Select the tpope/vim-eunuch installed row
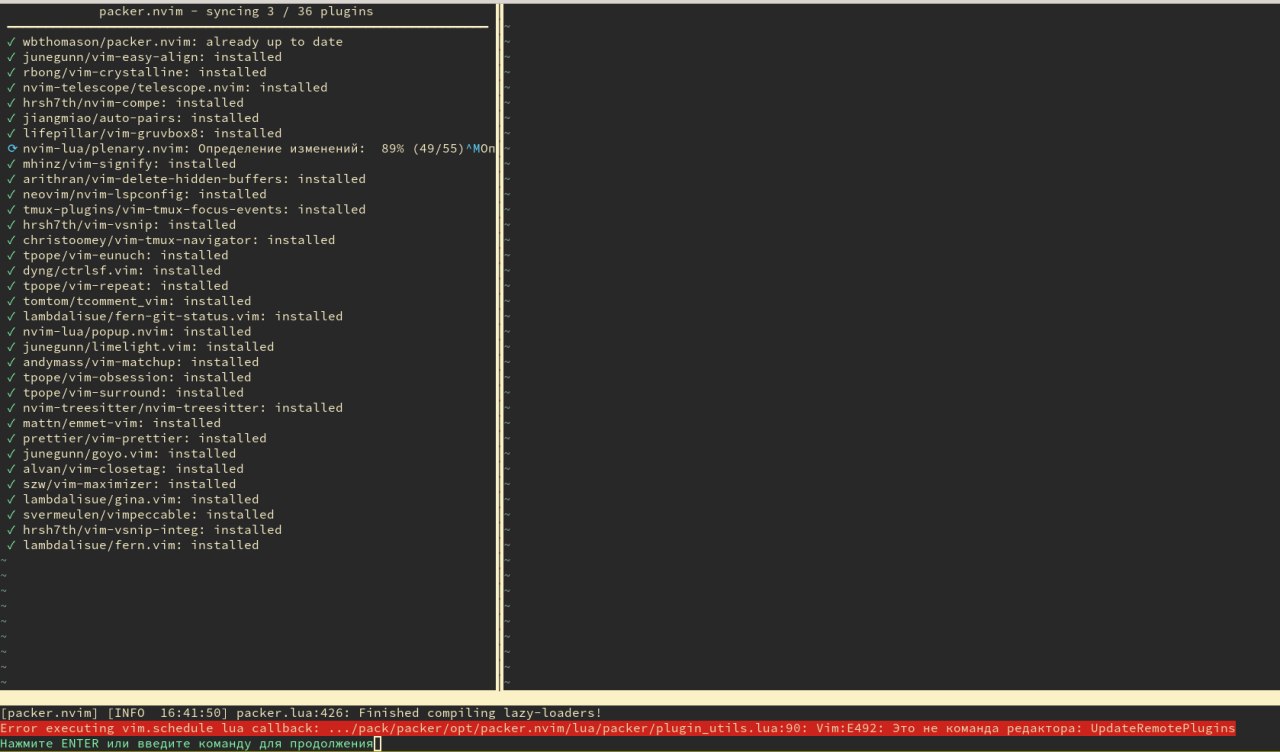 pos(118,255)
